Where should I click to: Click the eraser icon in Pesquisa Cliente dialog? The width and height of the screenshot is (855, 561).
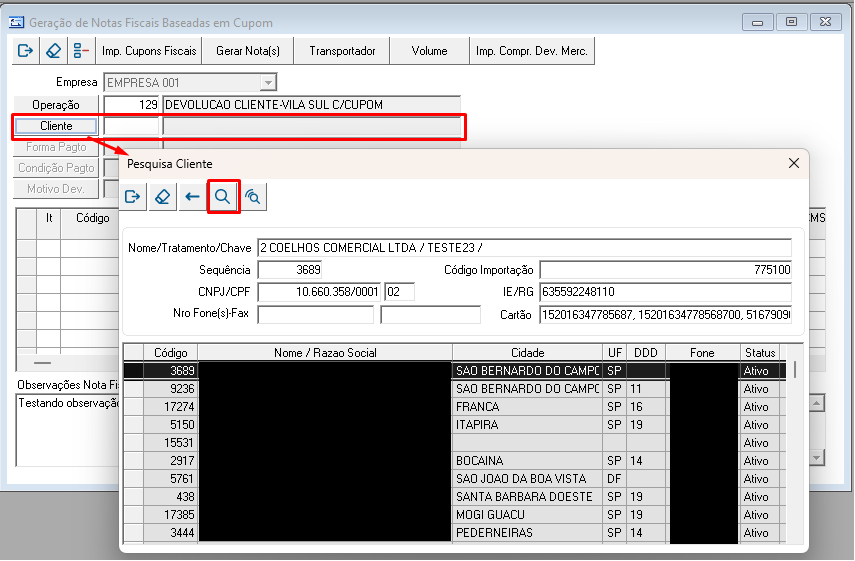click(162, 196)
